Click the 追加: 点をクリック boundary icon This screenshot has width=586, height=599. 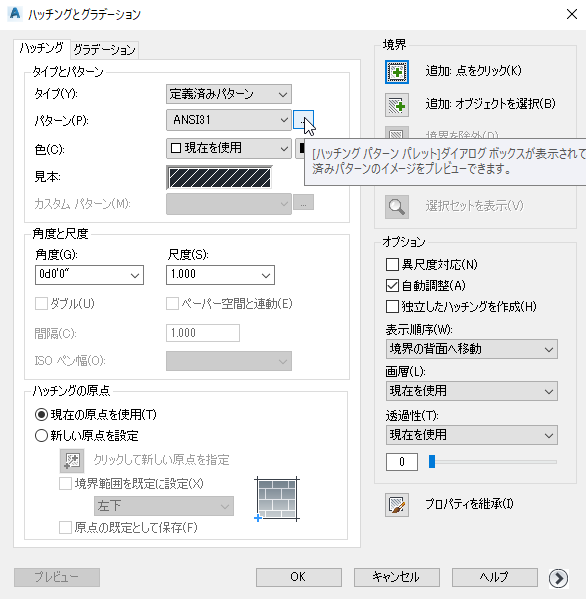[397, 72]
